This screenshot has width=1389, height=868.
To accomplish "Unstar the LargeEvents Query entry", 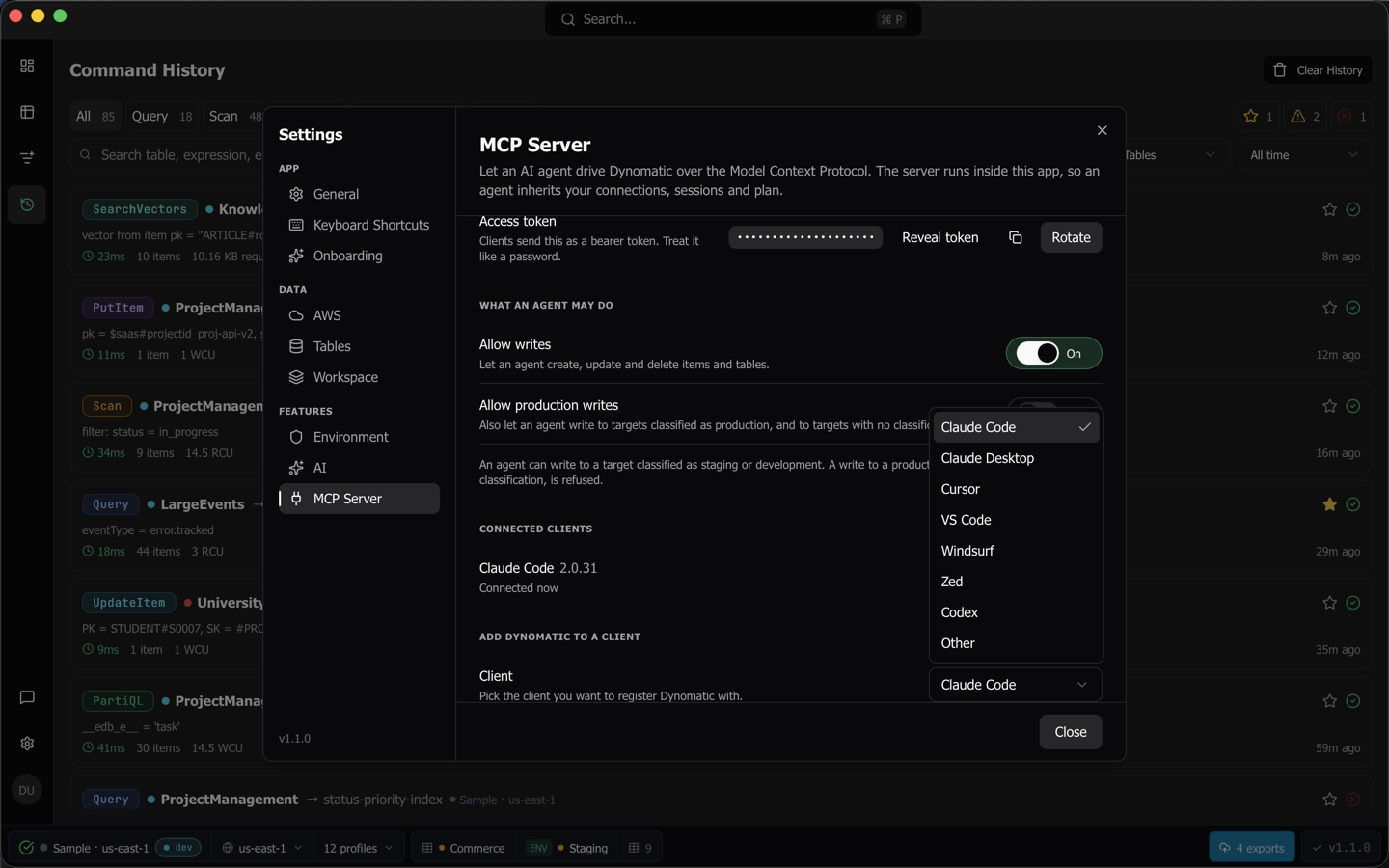I will pyautogui.click(x=1329, y=504).
